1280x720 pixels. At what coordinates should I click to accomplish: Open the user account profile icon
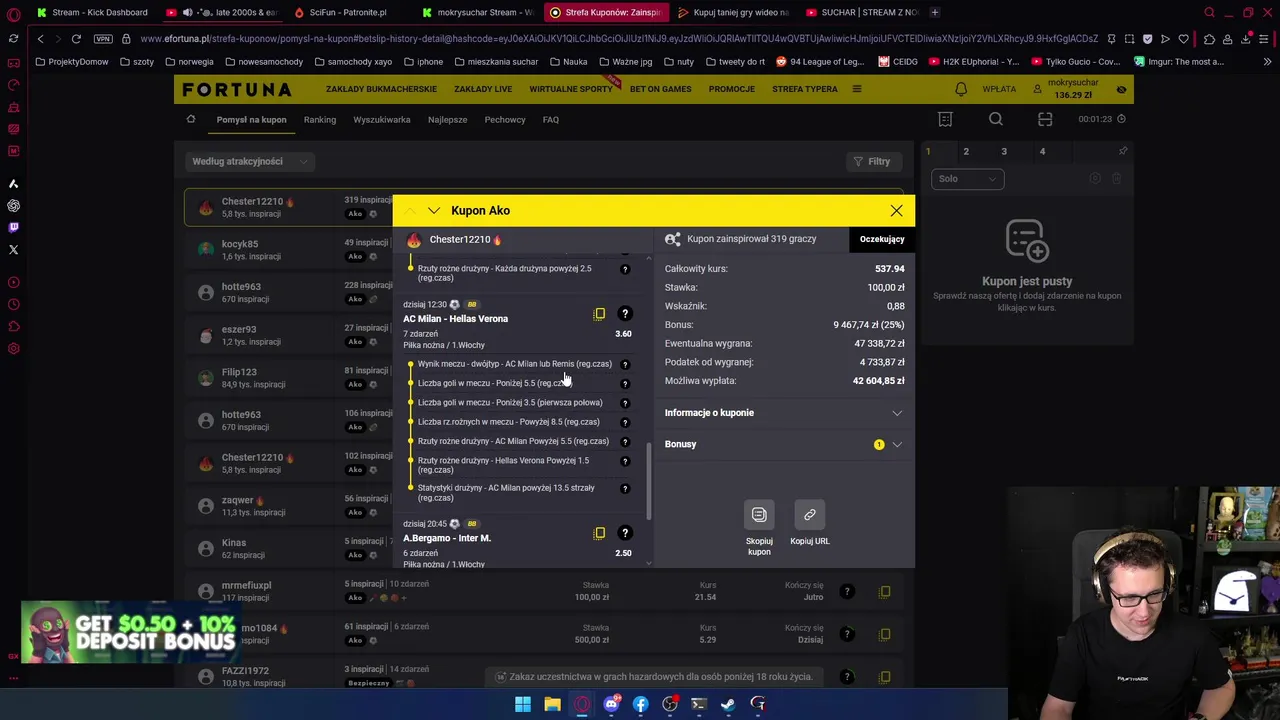coord(1038,89)
